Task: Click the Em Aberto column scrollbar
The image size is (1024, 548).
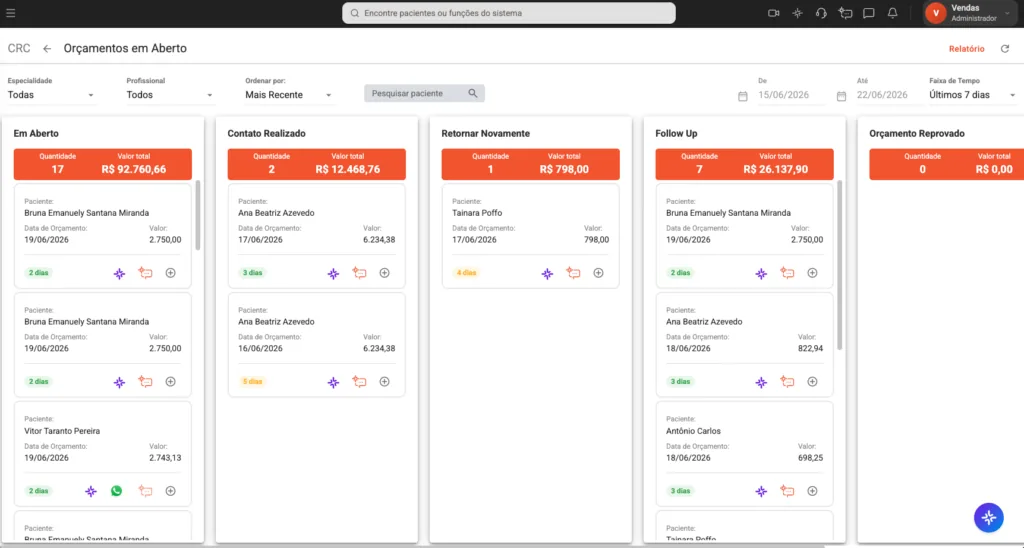Action: [198, 216]
